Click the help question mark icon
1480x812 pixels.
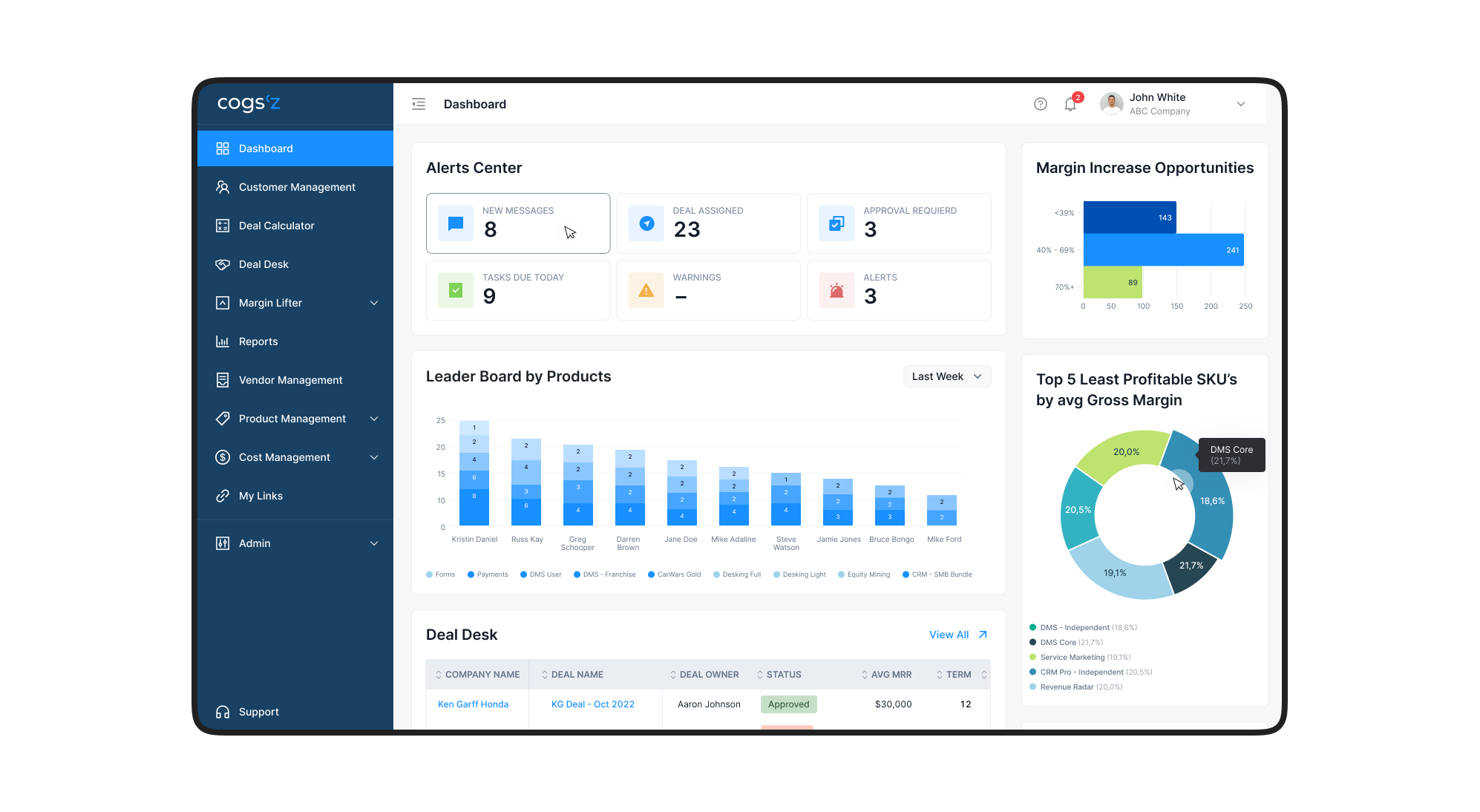coord(1040,104)
